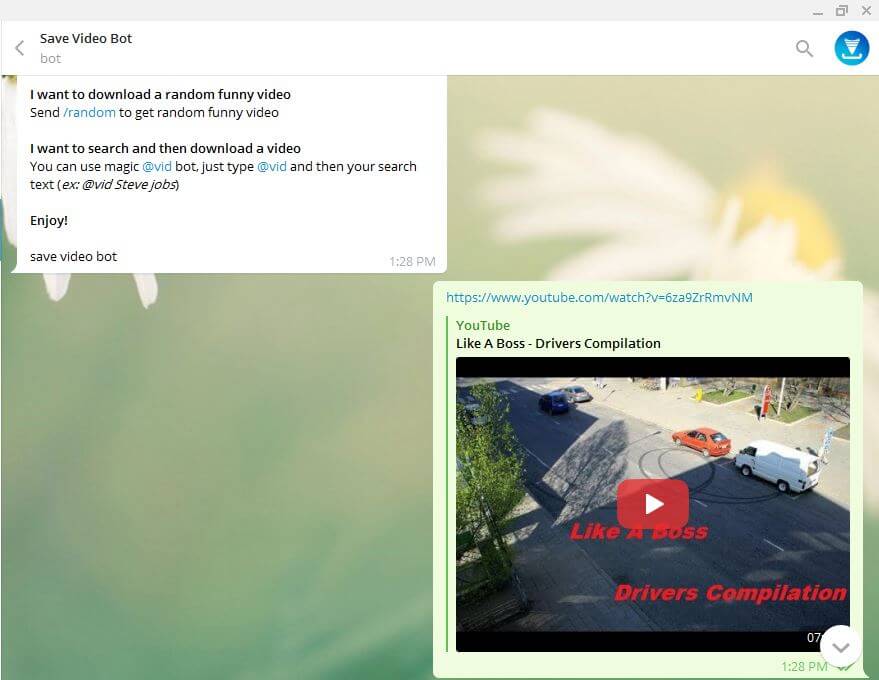Jump to latest message with down arrow
This screenshot has height=680, width=879.
pyautogui.click(x=840, y=647)
